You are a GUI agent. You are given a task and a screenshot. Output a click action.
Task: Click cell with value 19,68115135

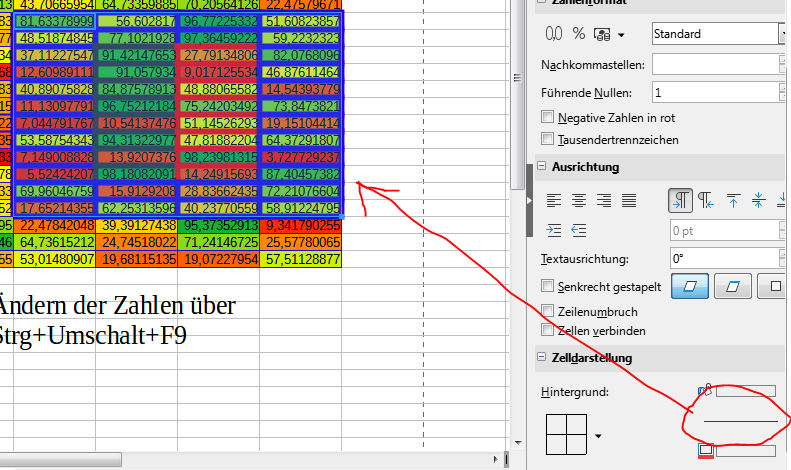(136, 259)
